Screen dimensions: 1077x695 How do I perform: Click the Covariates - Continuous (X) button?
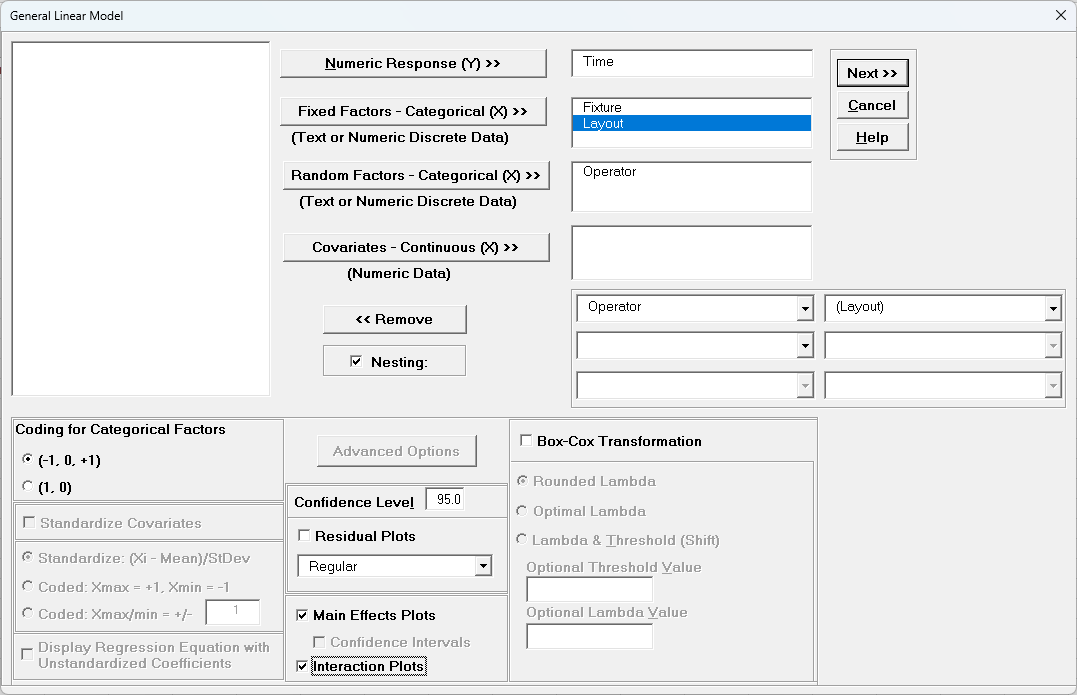[416, 247]
